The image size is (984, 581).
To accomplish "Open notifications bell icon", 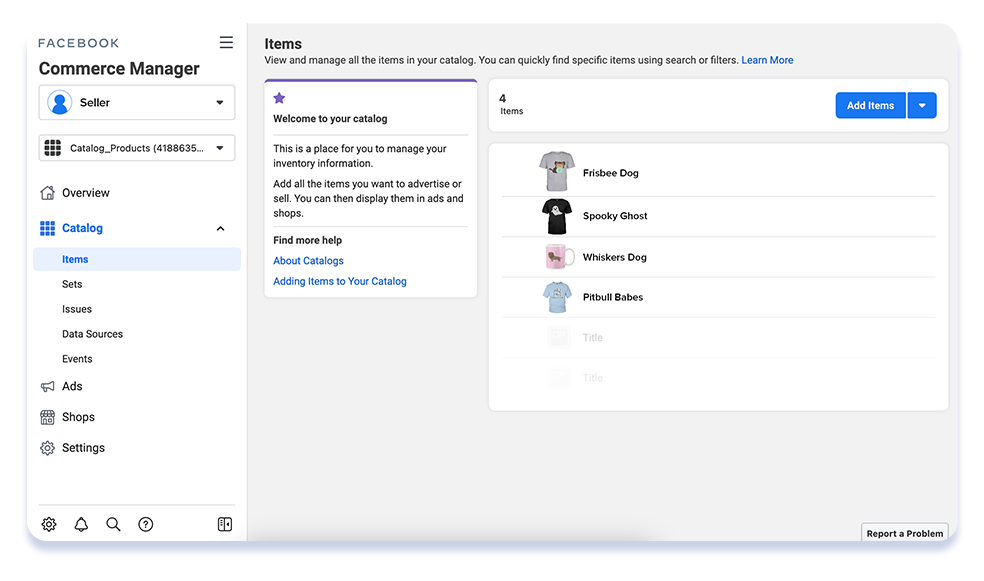I will click(81, 525).
